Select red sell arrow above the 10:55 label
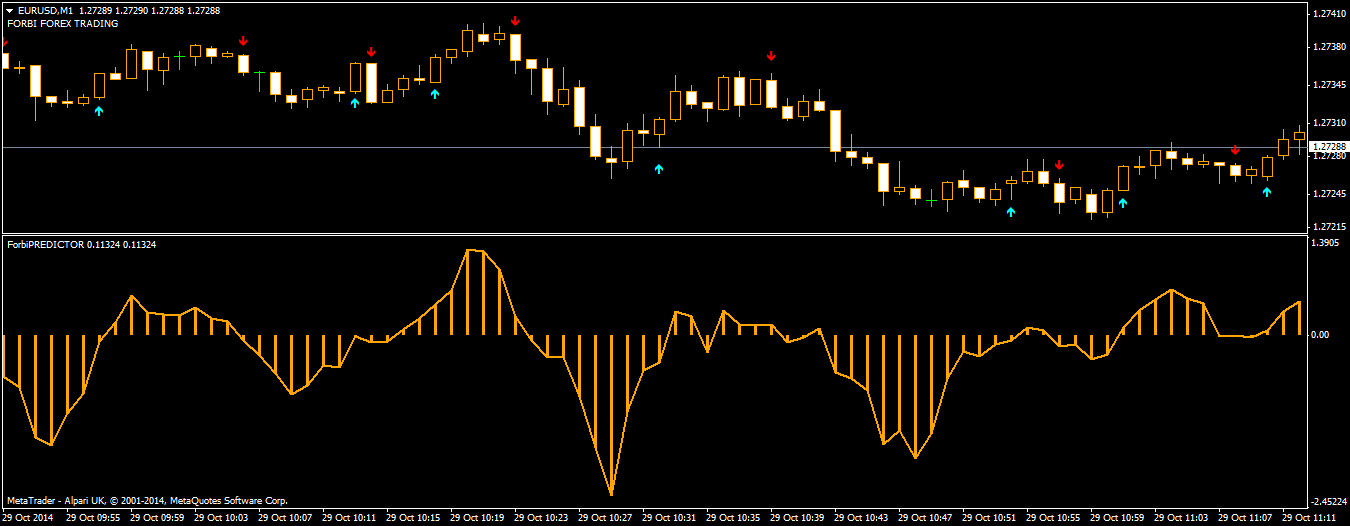This screenshot has height=526, width=1350. click(1059, 165)
